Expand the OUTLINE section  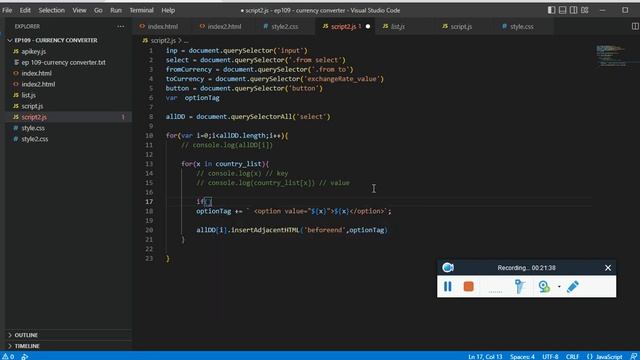(26, 335)
